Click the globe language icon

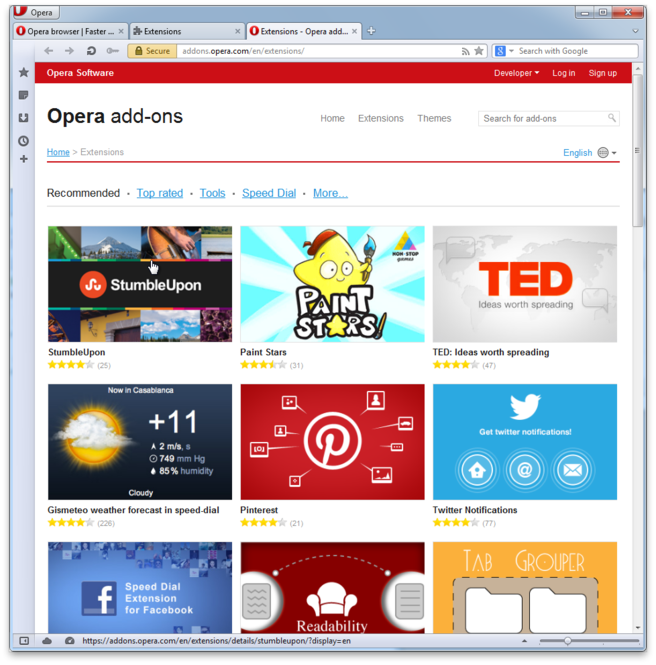point(603,152)
